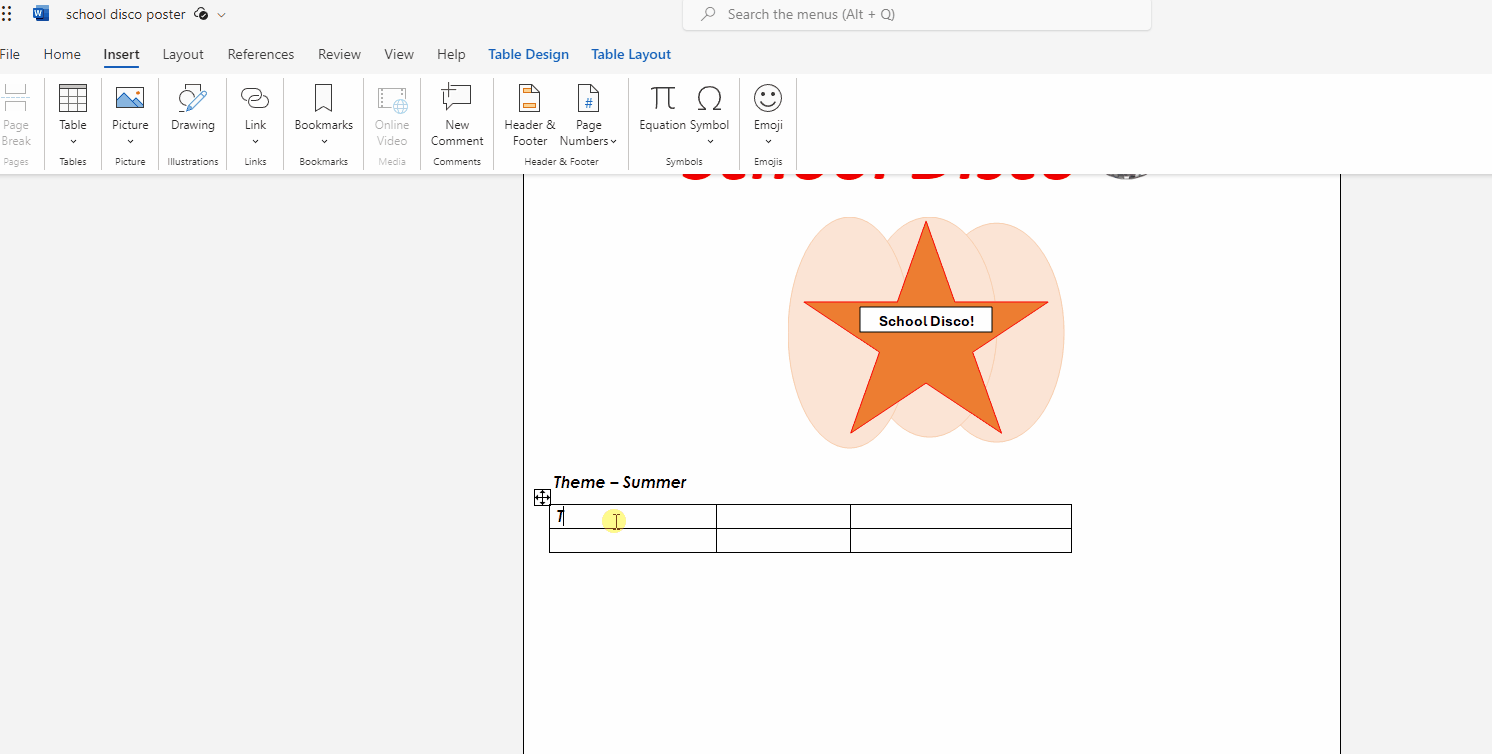The height and width of the screenshot is (754, 1492).
Task: Open the Drawing tool
Action: click(x=192, y=108)
